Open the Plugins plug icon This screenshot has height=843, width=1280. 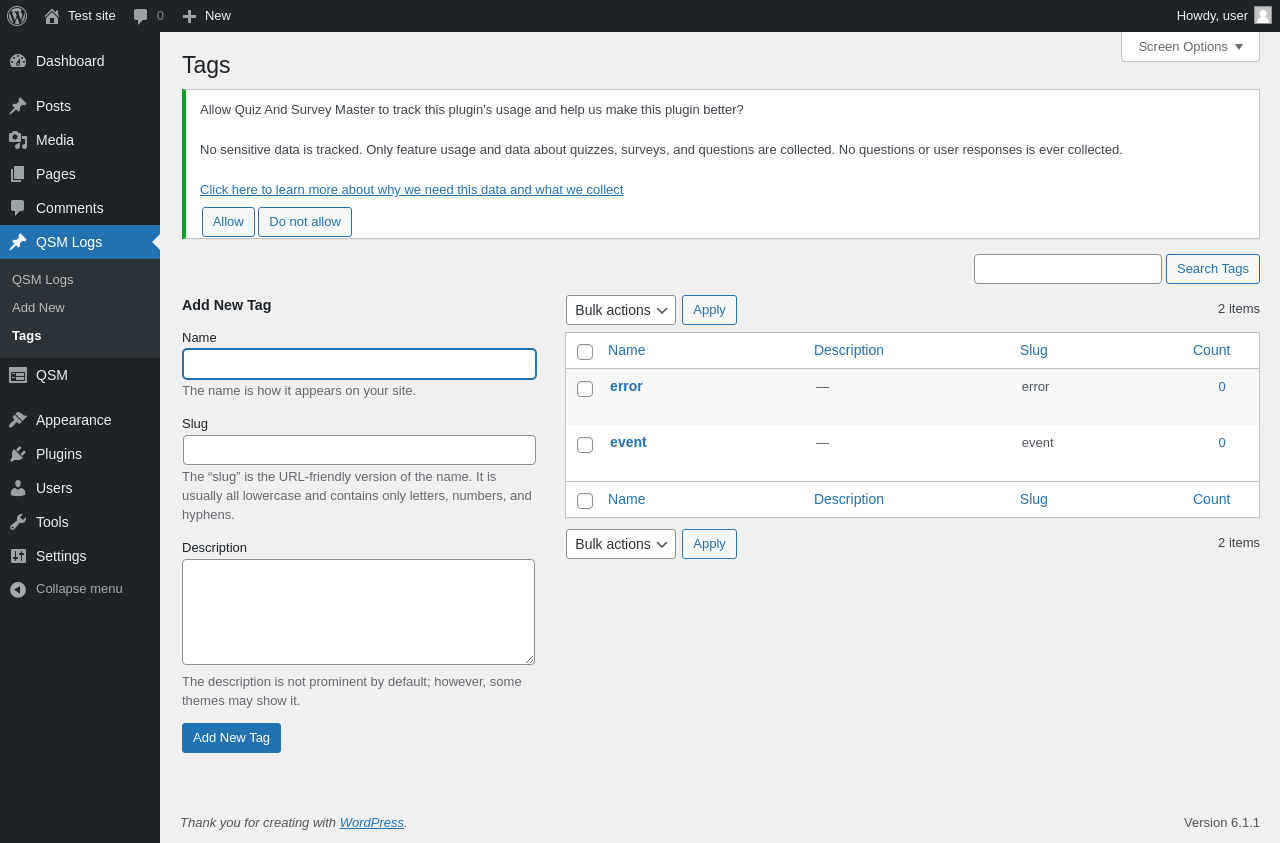tap(18, 454)
